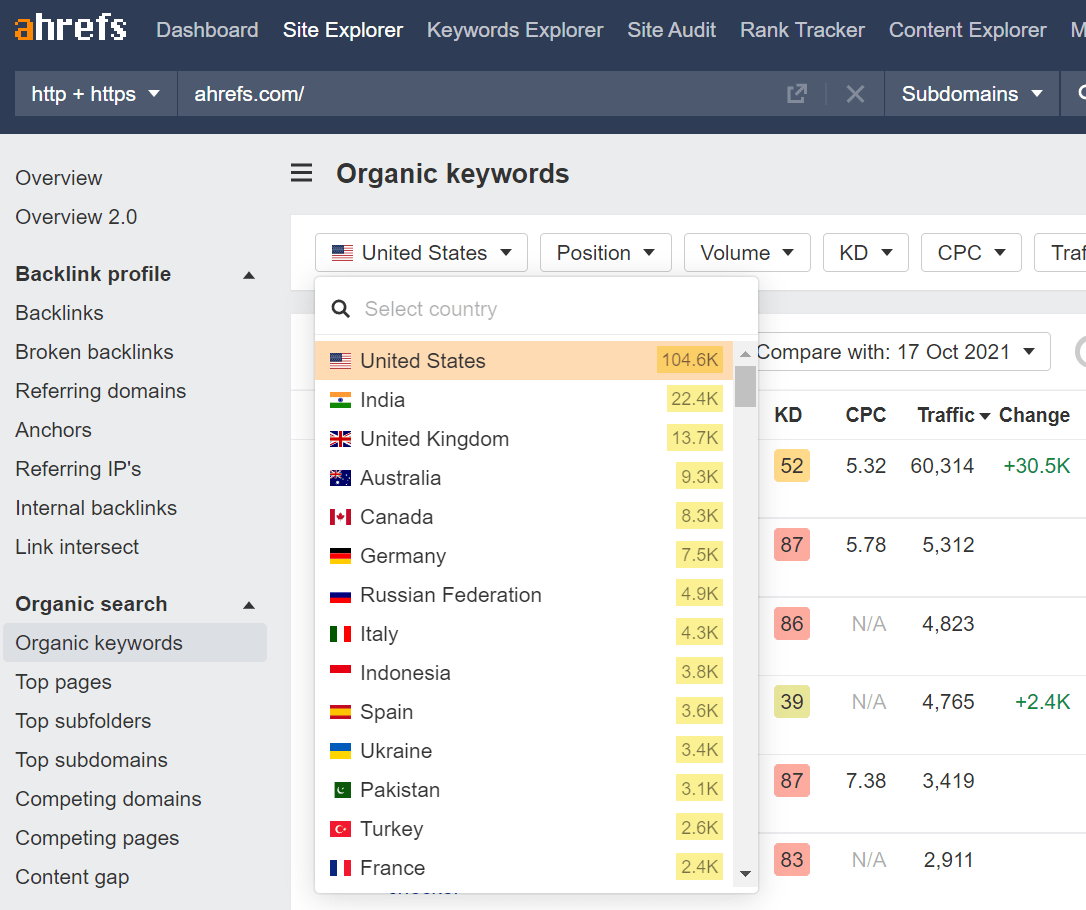The height and width of the screenshot is (910, 1086).
Task: Go to Broken backlinks in sidebar
Action: point(94,352)
